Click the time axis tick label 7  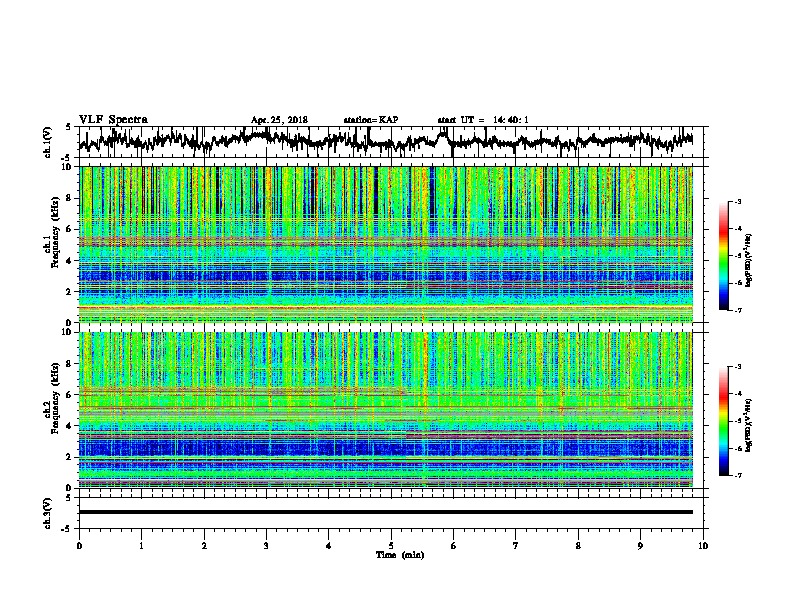[x=516, y=546]
